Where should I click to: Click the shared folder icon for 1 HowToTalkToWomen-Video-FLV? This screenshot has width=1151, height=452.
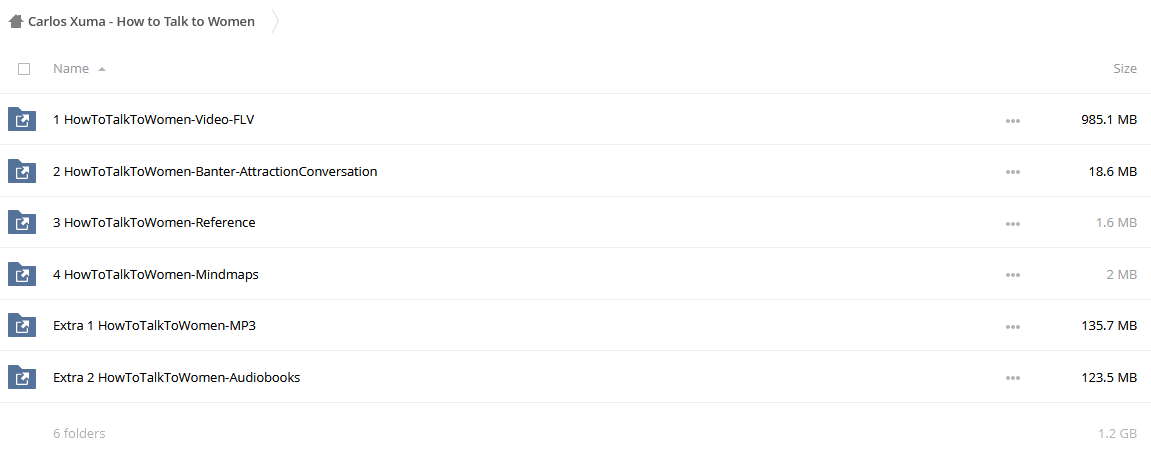click(22, 120)
